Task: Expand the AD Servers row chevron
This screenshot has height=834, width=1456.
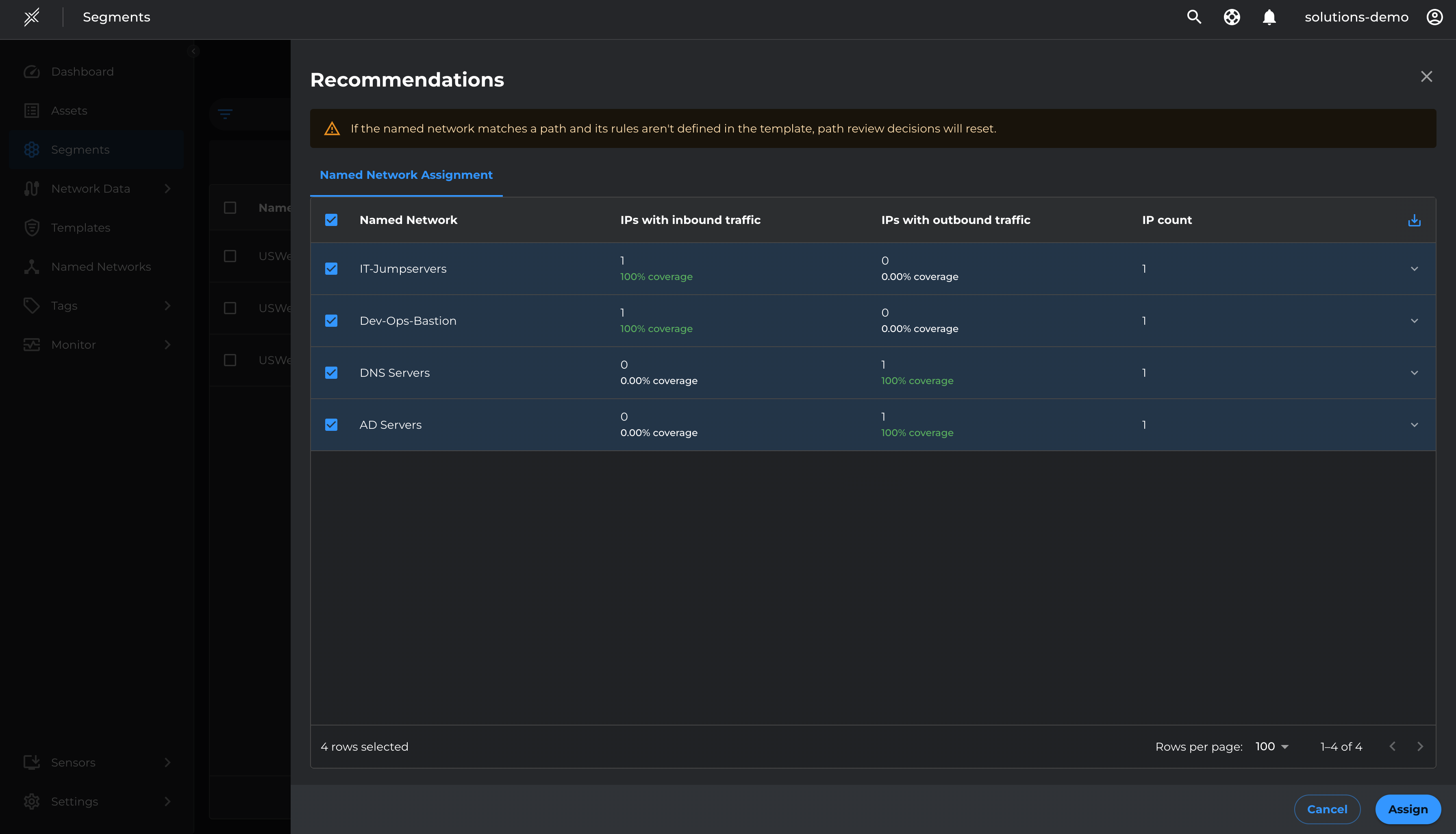Action: pyautogui.click(x=1414, y=425)
